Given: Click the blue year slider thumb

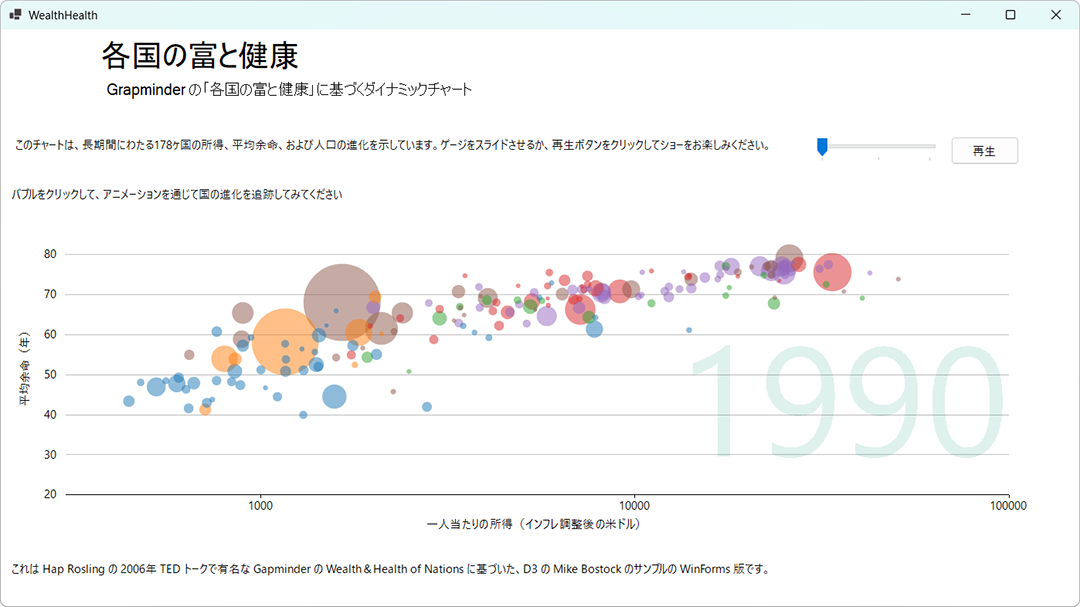Looking at the screenshot, I should coord(822,147).
